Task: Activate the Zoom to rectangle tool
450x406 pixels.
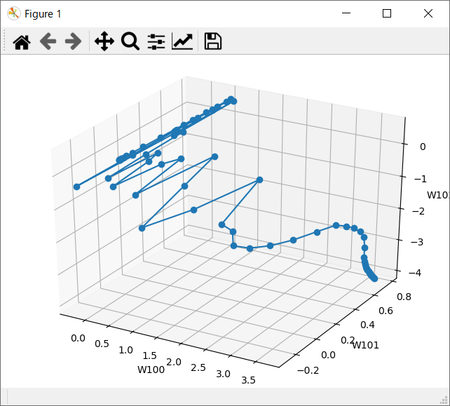Action: [130, 41]
